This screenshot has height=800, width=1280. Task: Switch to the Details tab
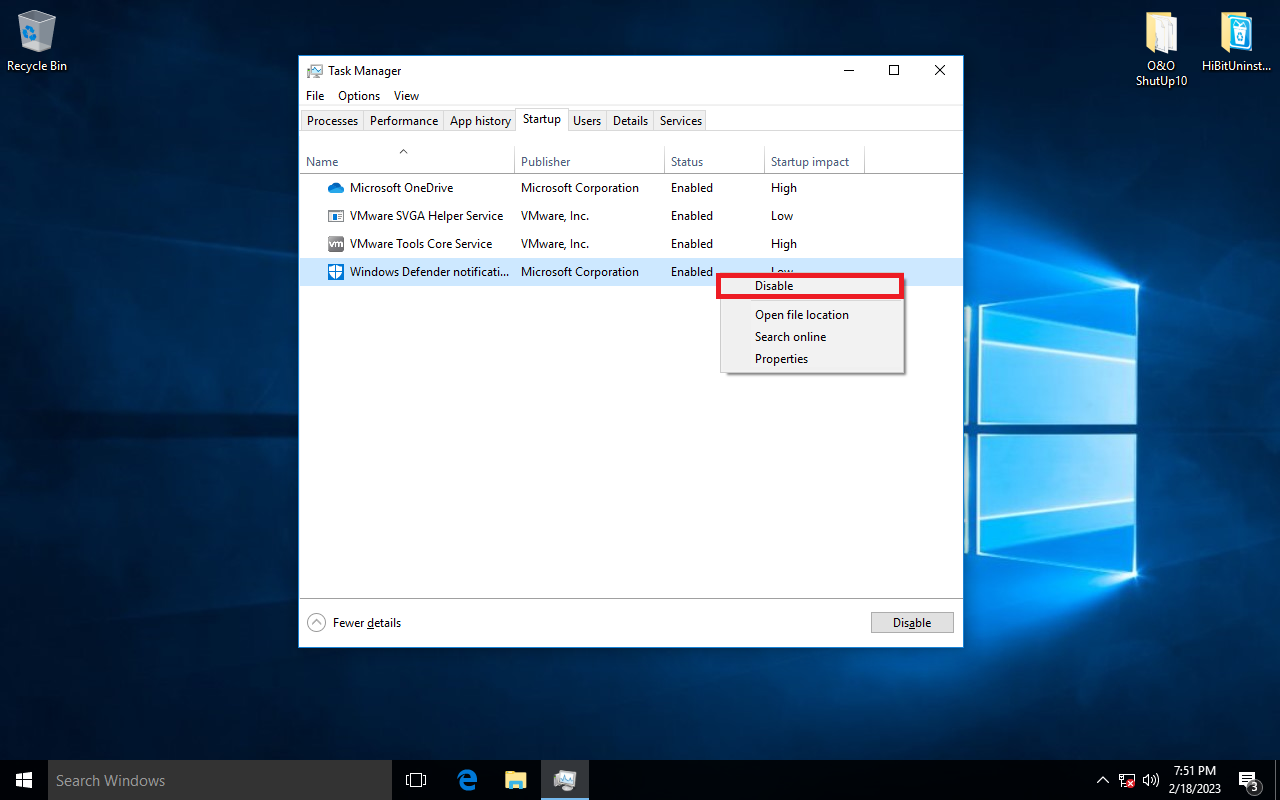[x=630, y=121]
